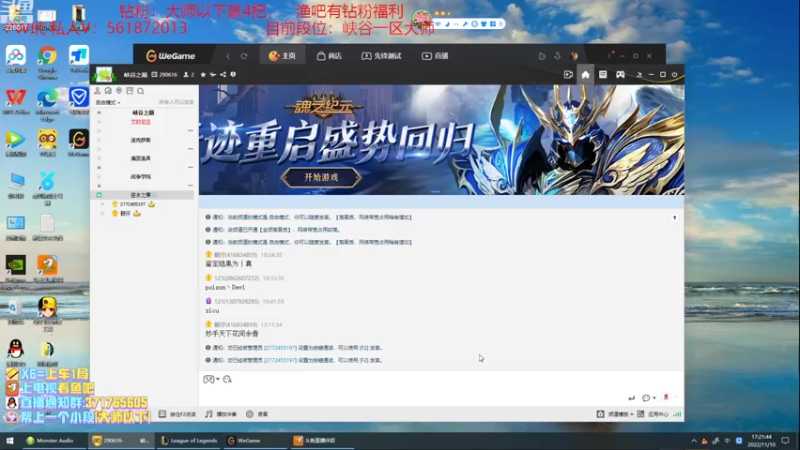
Task: Click the power icon in channel bar
Action: coord(674,74)
